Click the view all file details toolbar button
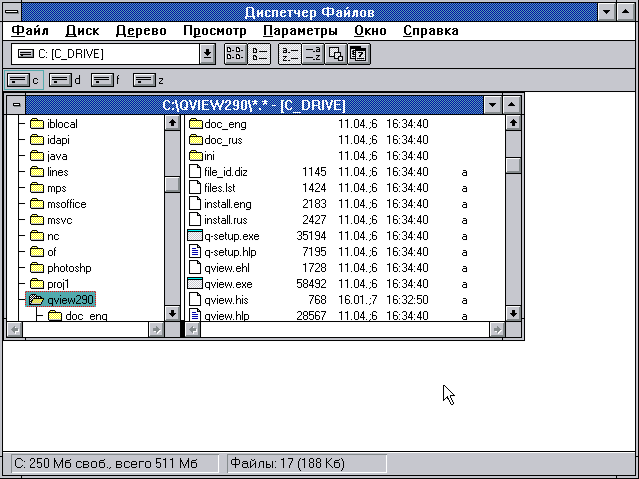 [258, 54]
